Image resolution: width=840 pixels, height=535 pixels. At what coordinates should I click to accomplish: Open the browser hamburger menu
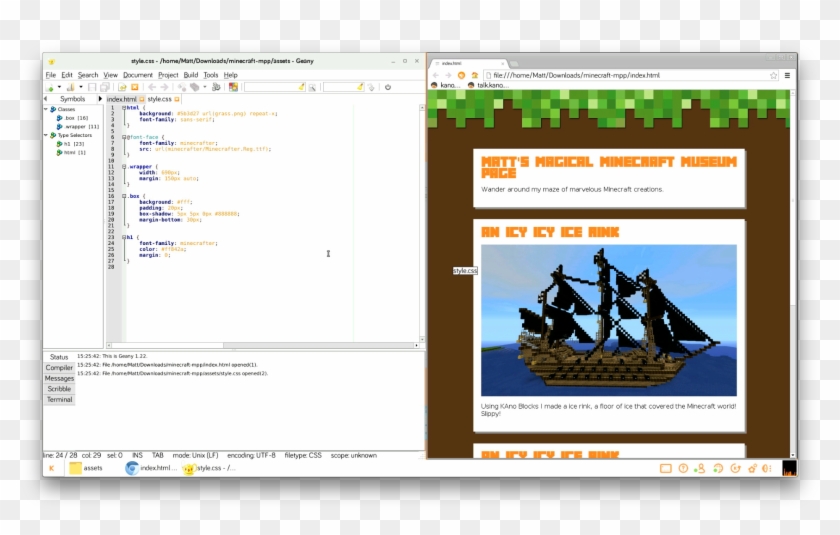pos(787,76)
